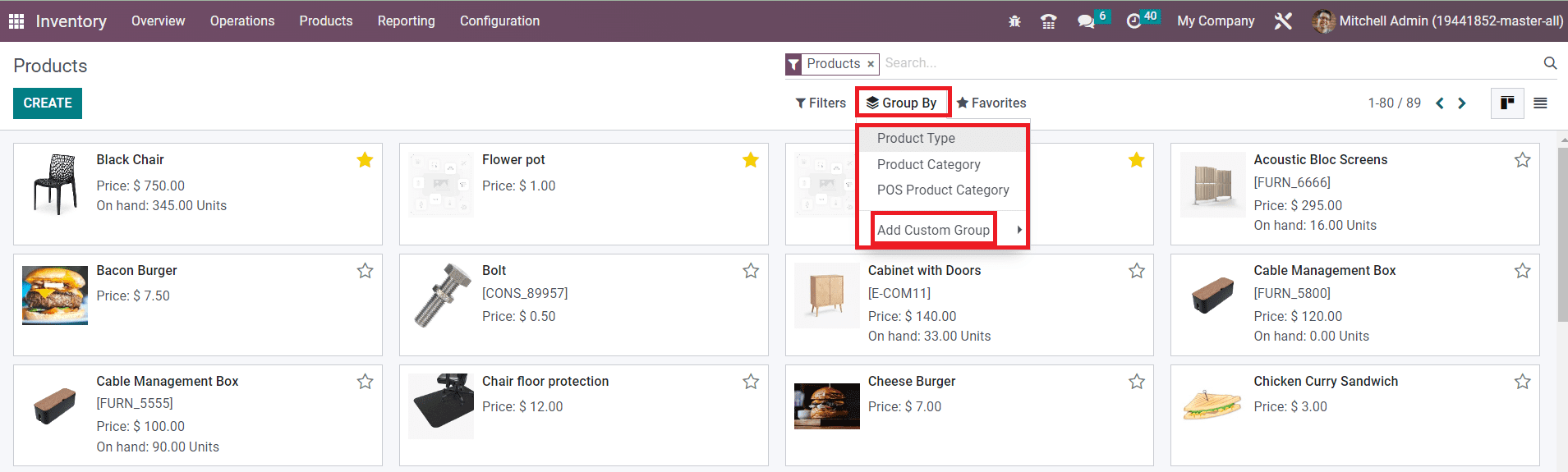This screenshot has height=472, width=1568.
Task: Mark Bacon Burger as favorite
Action: 365,271
